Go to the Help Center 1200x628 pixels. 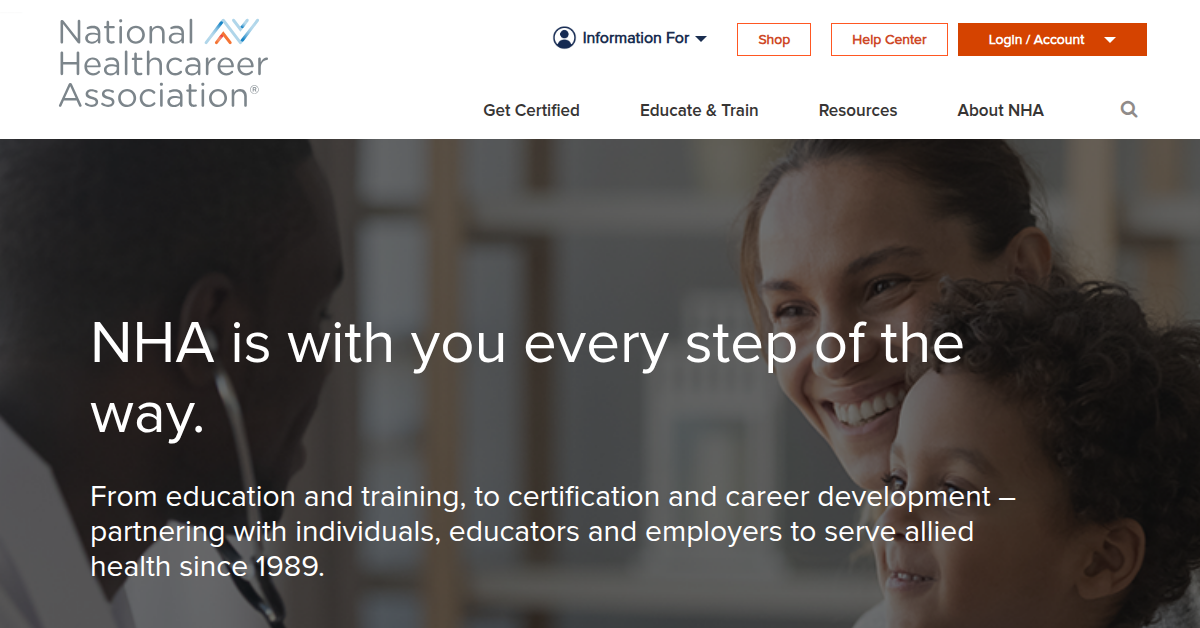(889, 40)
